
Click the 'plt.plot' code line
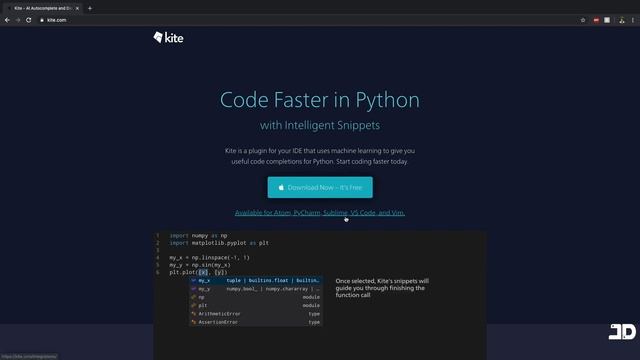198,272
